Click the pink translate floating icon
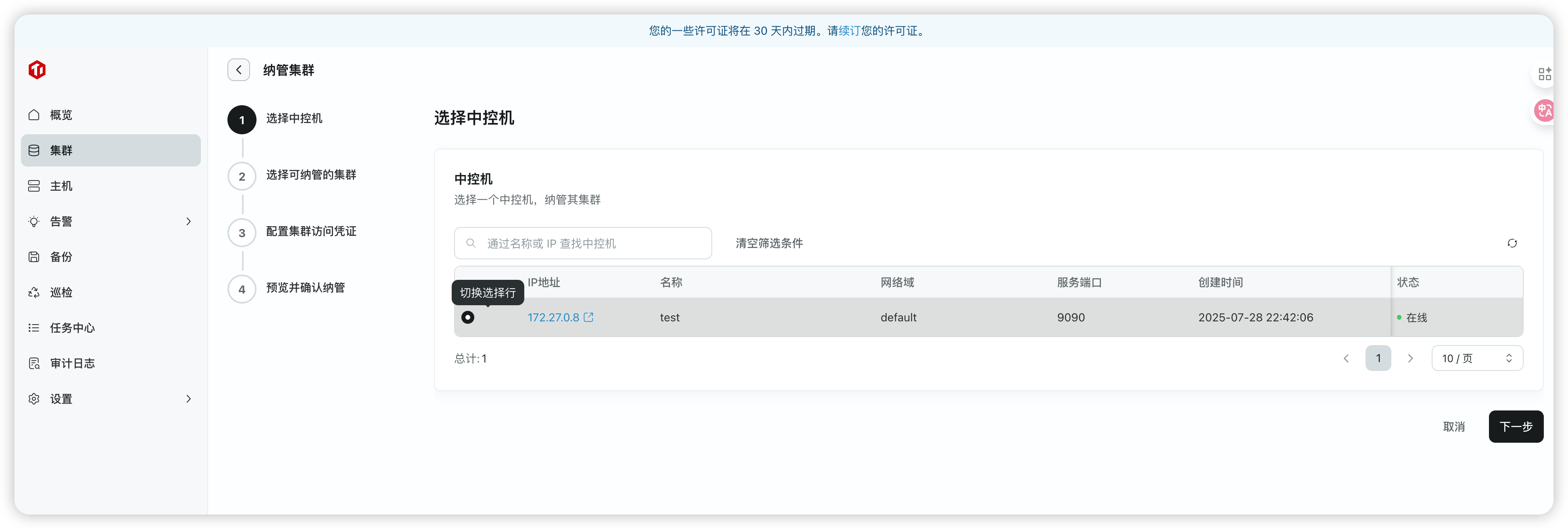Screen dimensions: 1568x529 [x=1545, y=111]
